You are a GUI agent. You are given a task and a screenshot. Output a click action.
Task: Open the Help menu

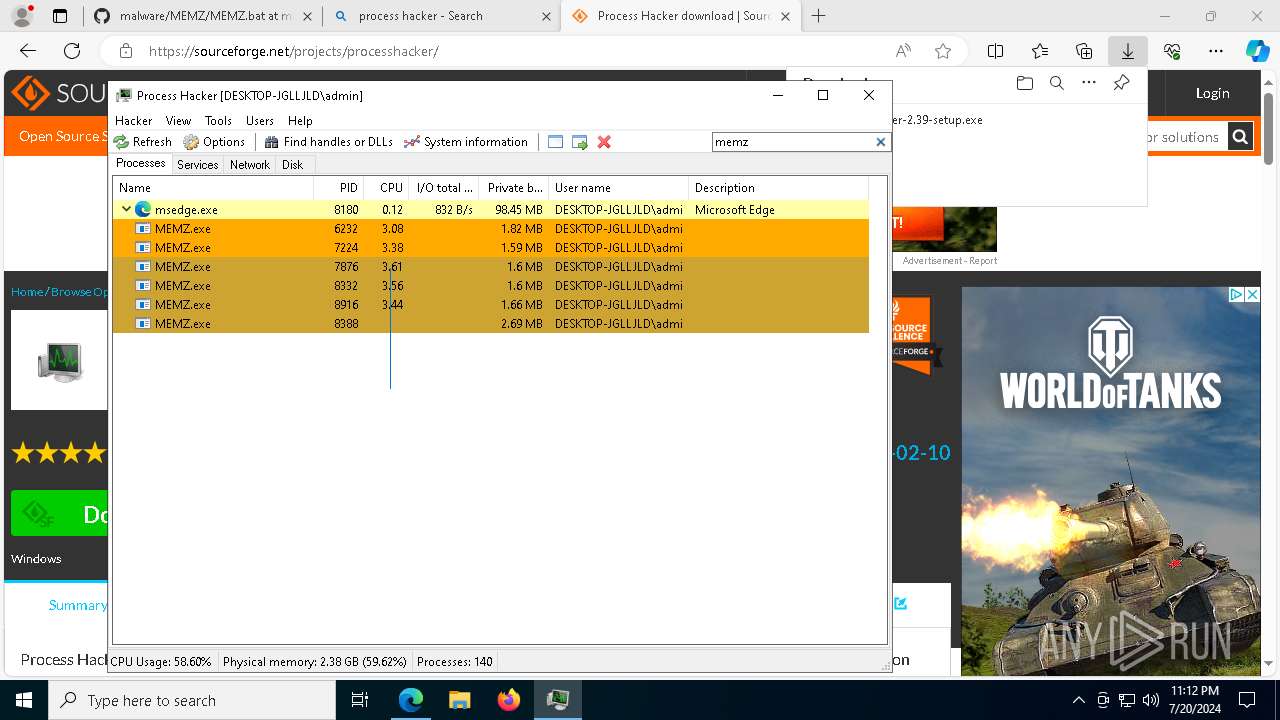click(x=300, y=120)
